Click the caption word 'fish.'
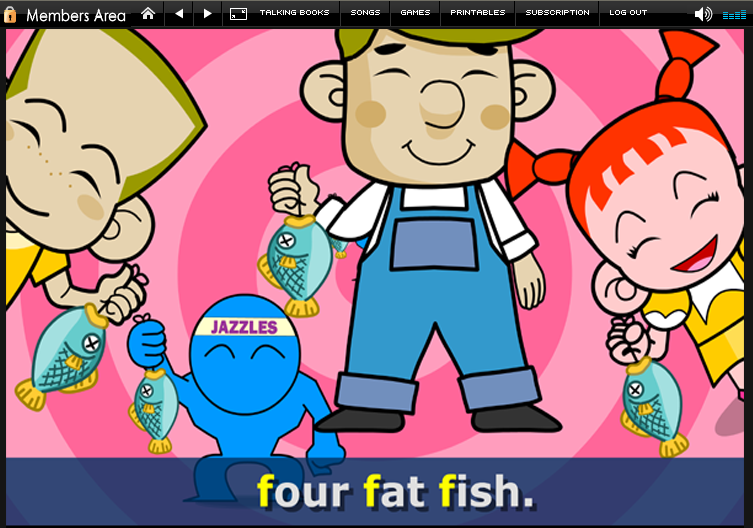Image resolution: width=753 pixels, height=528 pixels. pos(486,491)
